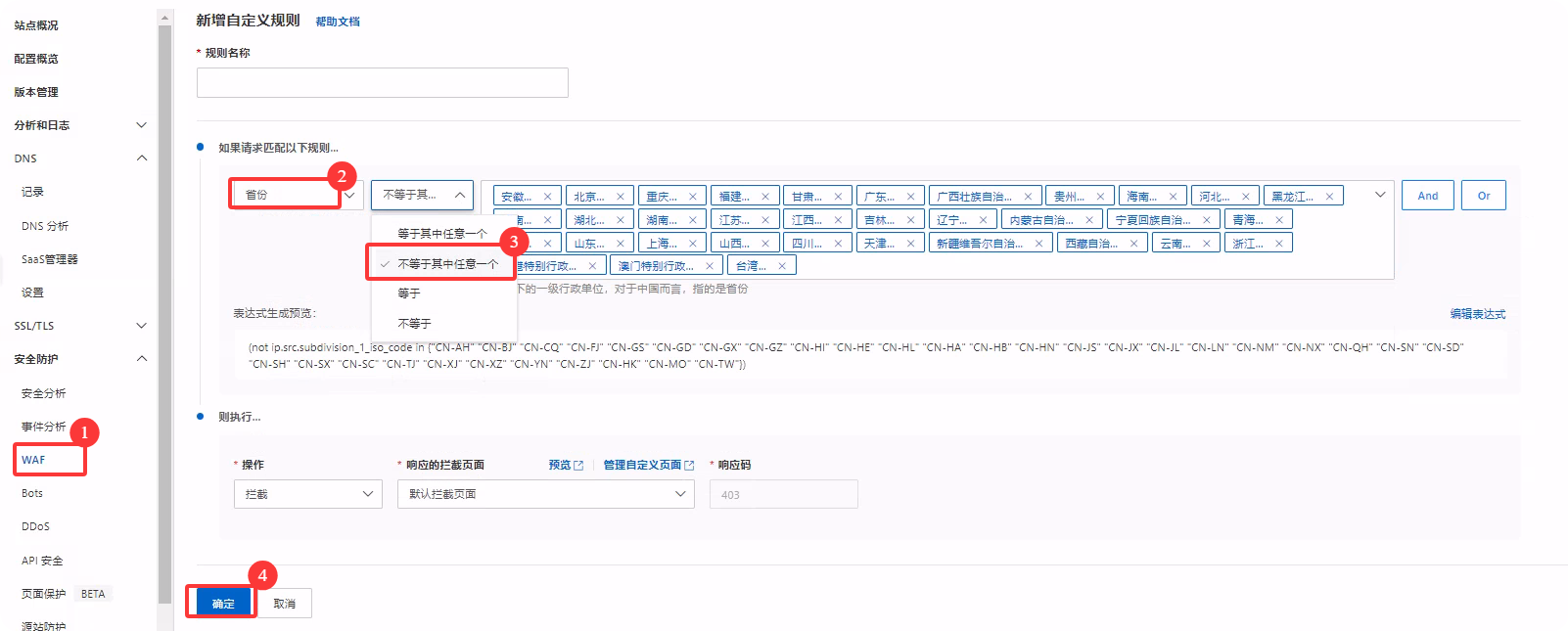Image resolution: width=1568 pixels, height=631 pixels.
Task: Add an And condition
Action: (1427, 196)
